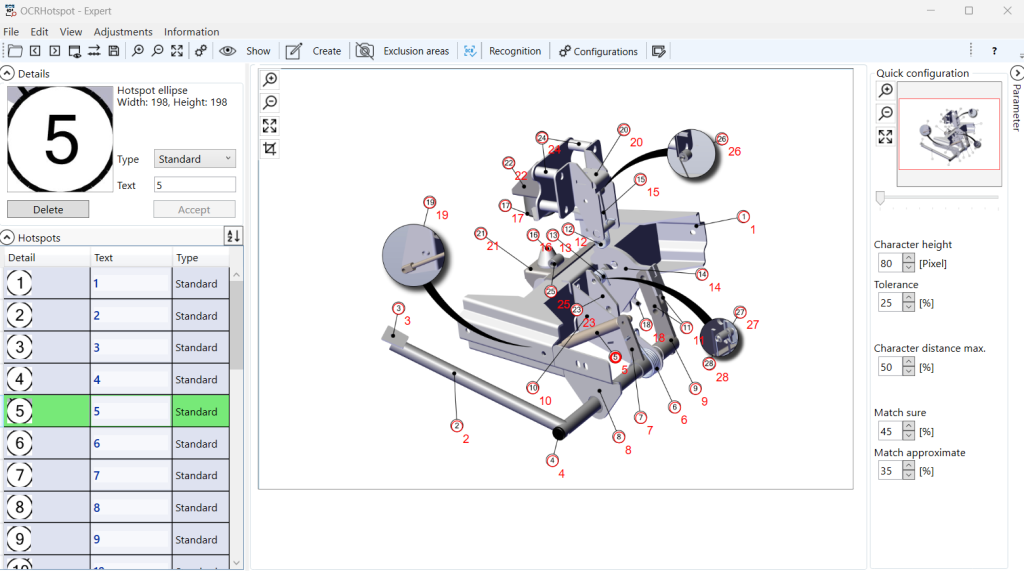Click the Exclusion areas crossed-camera icon
This screenshot has width=1024, height=571.
click(x=365, y=51)
